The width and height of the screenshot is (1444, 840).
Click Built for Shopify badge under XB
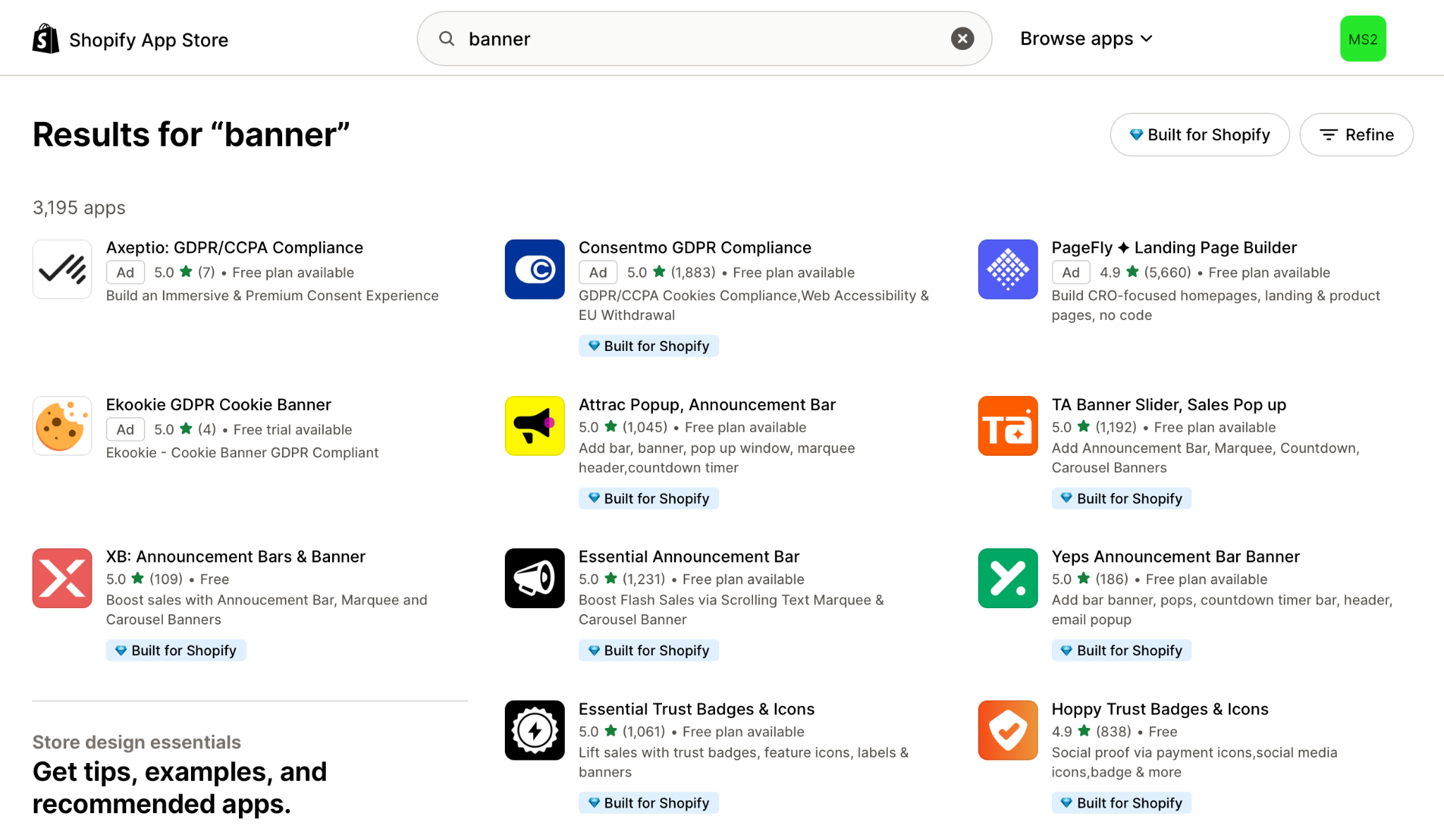tap(176, 650)
